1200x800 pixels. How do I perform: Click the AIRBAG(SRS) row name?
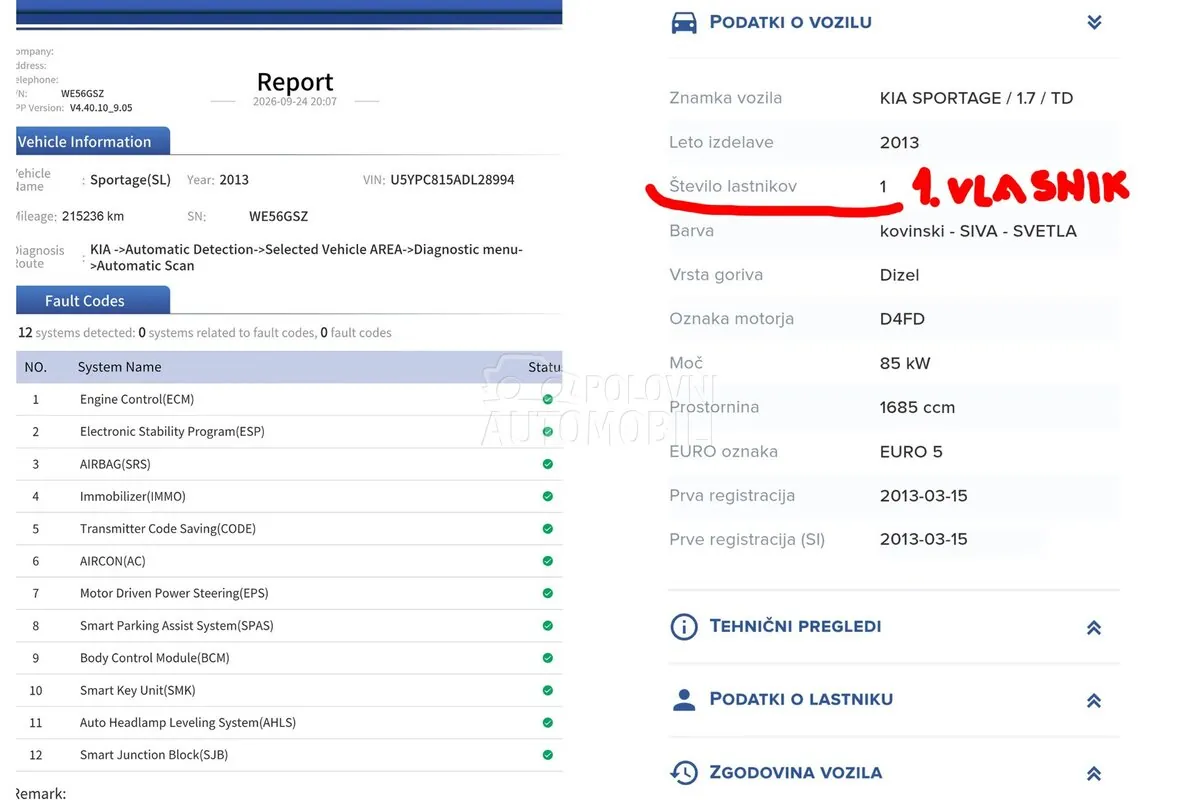[x=115, y=464]
